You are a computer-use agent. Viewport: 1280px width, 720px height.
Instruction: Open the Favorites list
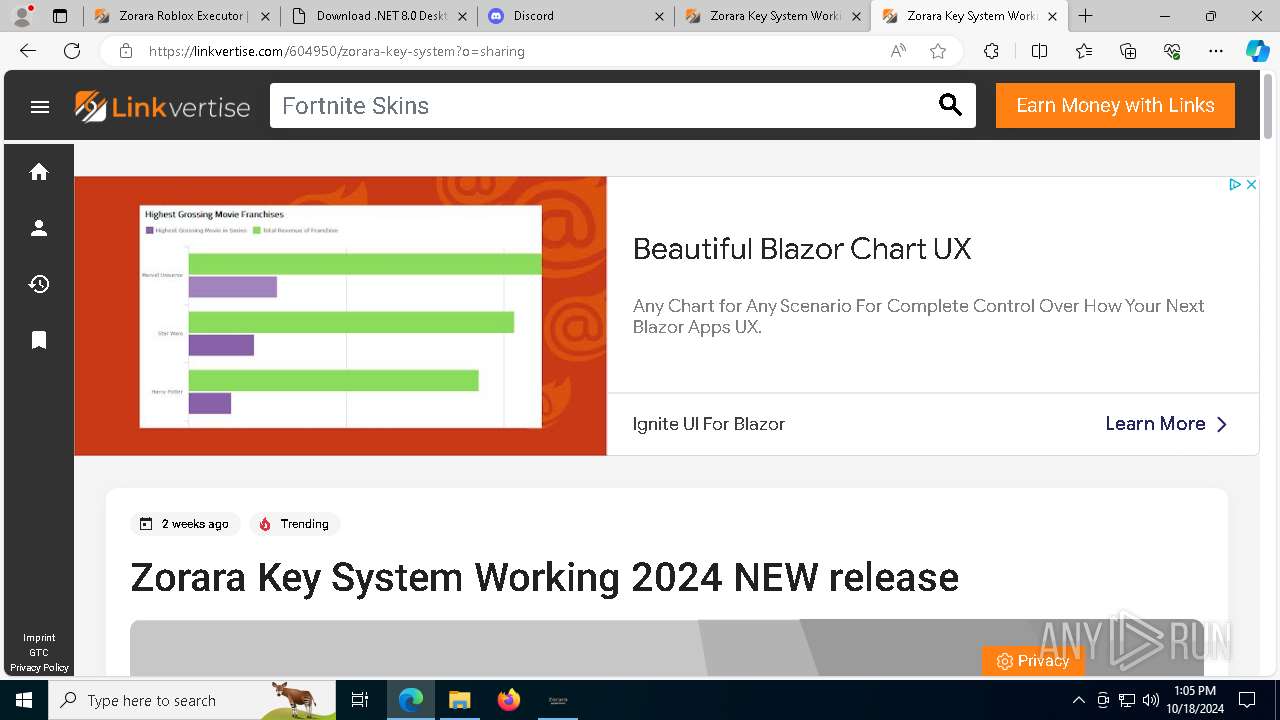pos(1084,51)
